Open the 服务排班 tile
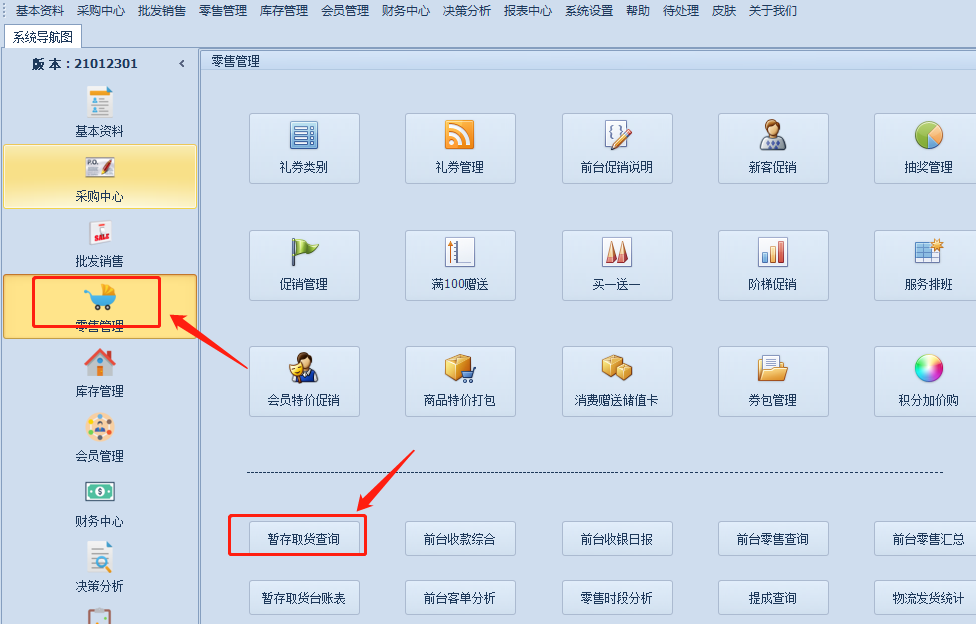The image size is (976, 624). tap(927, 265)
